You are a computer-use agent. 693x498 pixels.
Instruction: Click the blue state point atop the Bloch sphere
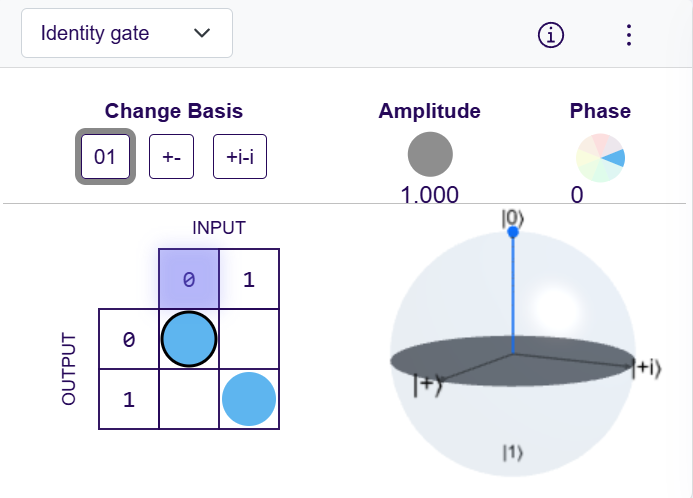513,232
